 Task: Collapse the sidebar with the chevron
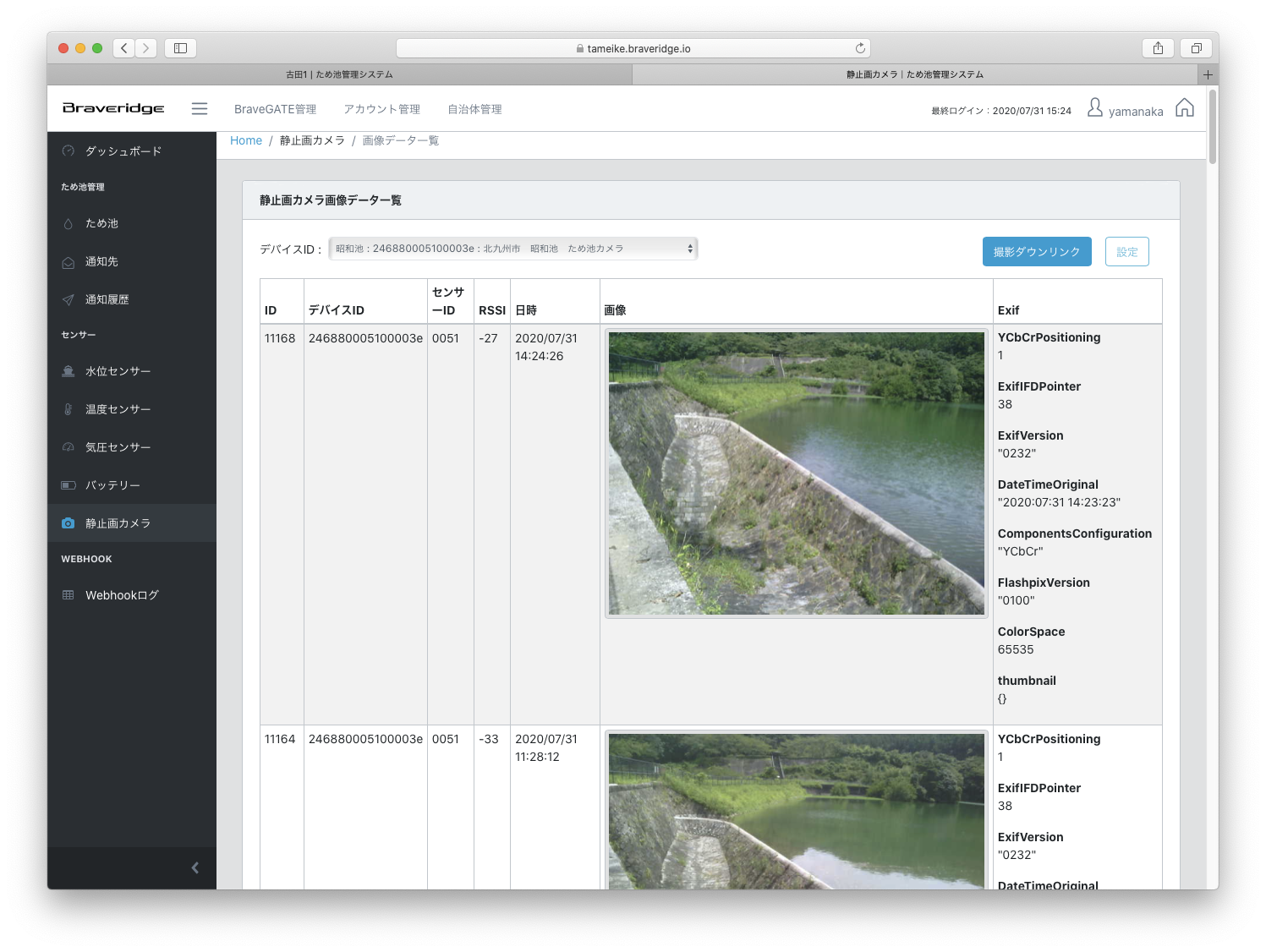pyautogui.click(x=195, y=867)
